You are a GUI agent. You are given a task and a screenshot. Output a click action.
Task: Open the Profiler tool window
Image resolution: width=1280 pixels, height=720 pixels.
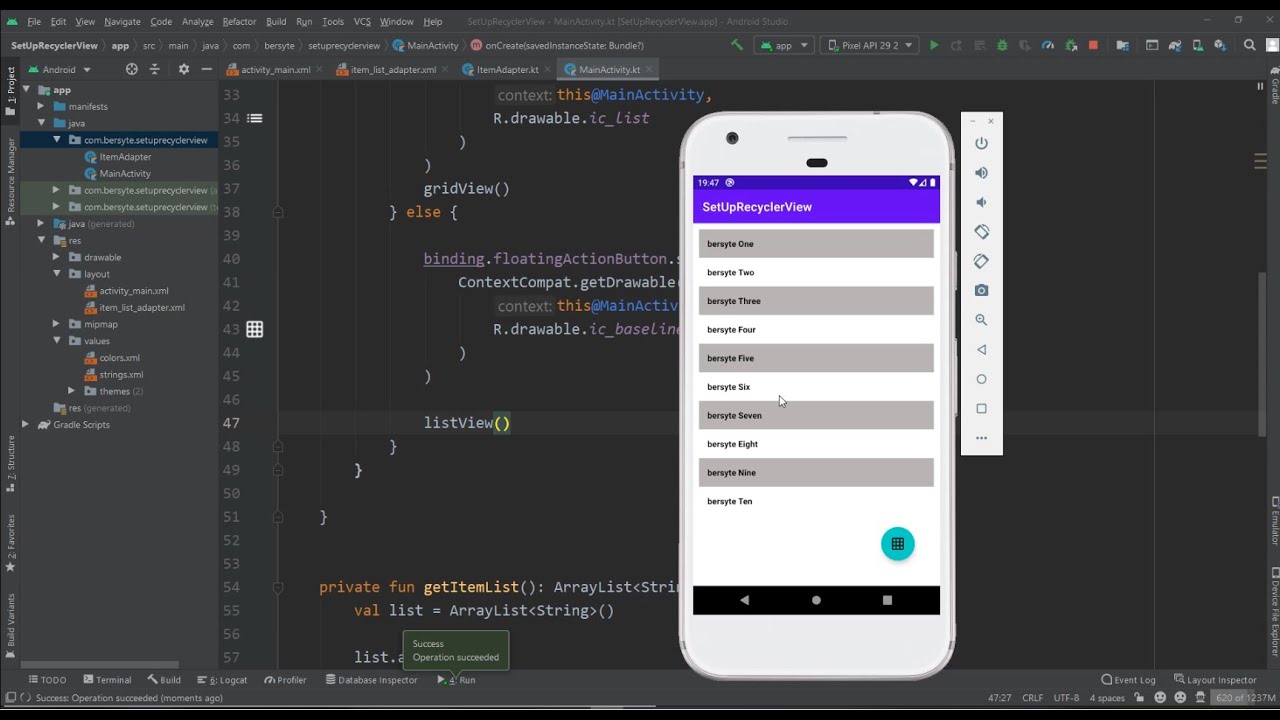(x=286, y=680)
